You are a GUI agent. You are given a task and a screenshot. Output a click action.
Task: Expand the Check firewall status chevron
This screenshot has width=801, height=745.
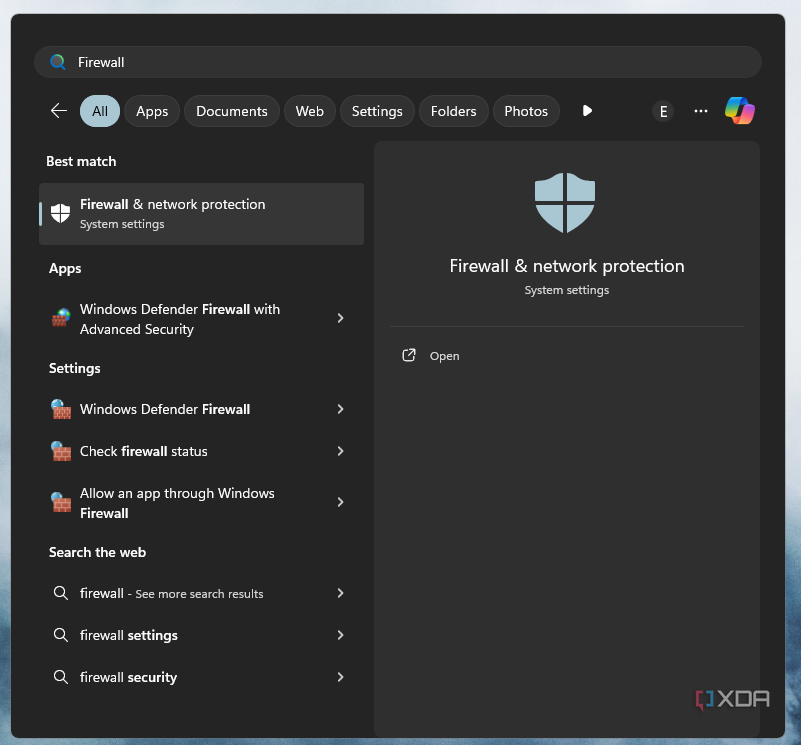tap(340, 451)
